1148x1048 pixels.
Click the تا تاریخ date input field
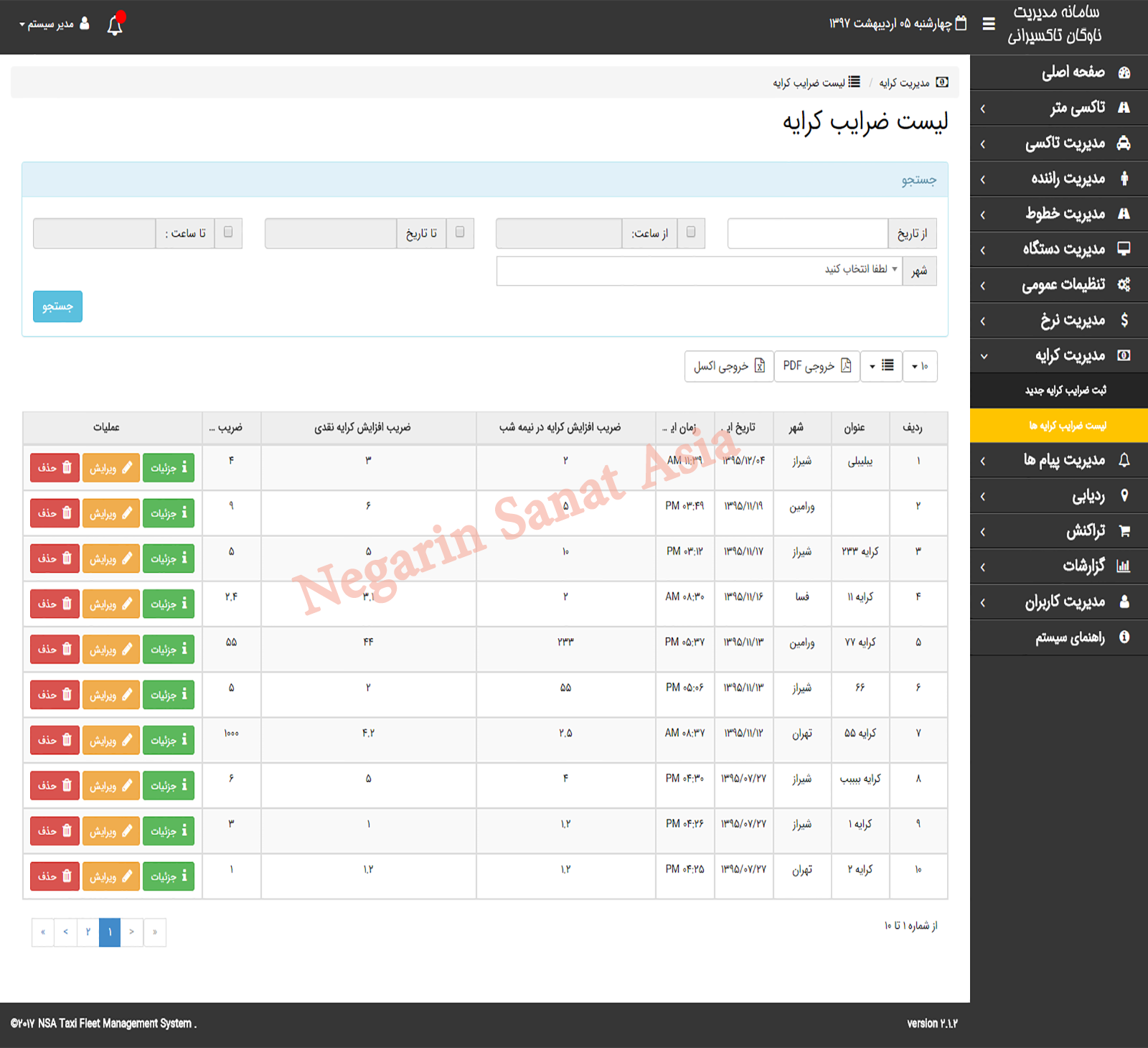pyautogui.click(x=331, y=233)
